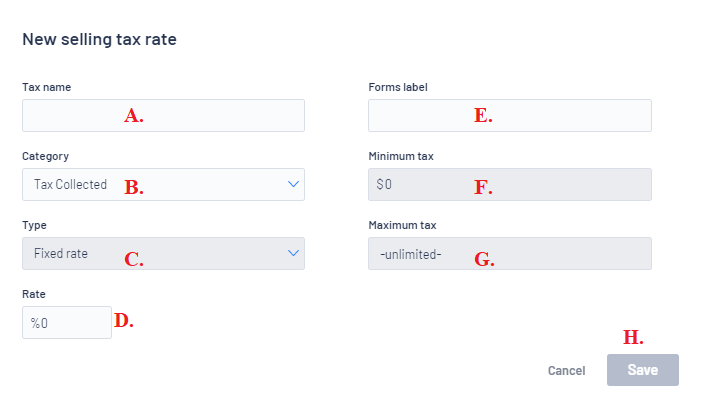Screen dimensions: 709x415
Task: Focus the Rate percentage input
Action: [x=66, y=323]
